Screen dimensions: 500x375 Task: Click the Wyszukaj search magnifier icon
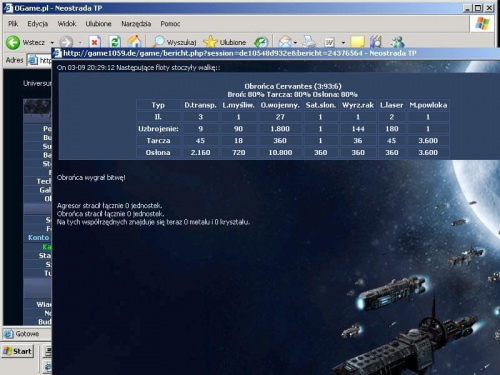pyautogui.click(x=158, y=42)
